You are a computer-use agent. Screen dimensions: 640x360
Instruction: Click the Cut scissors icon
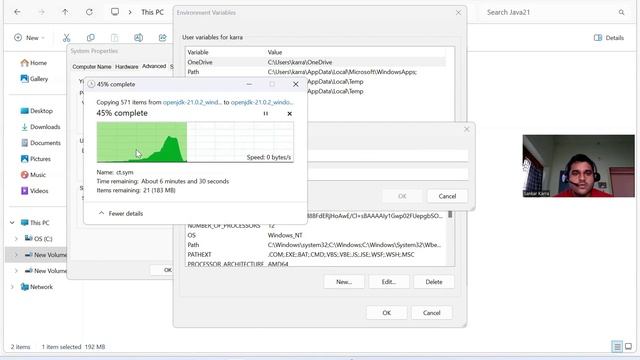pos(67,38)
